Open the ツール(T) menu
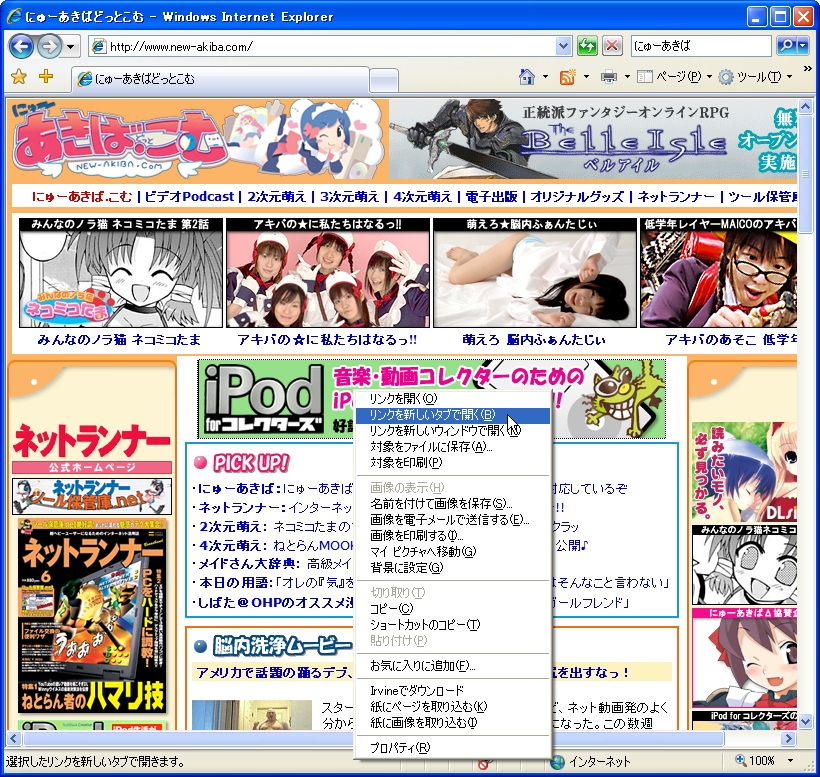The height and width of the screenshot is (777, 820). [x=755, y=77]
